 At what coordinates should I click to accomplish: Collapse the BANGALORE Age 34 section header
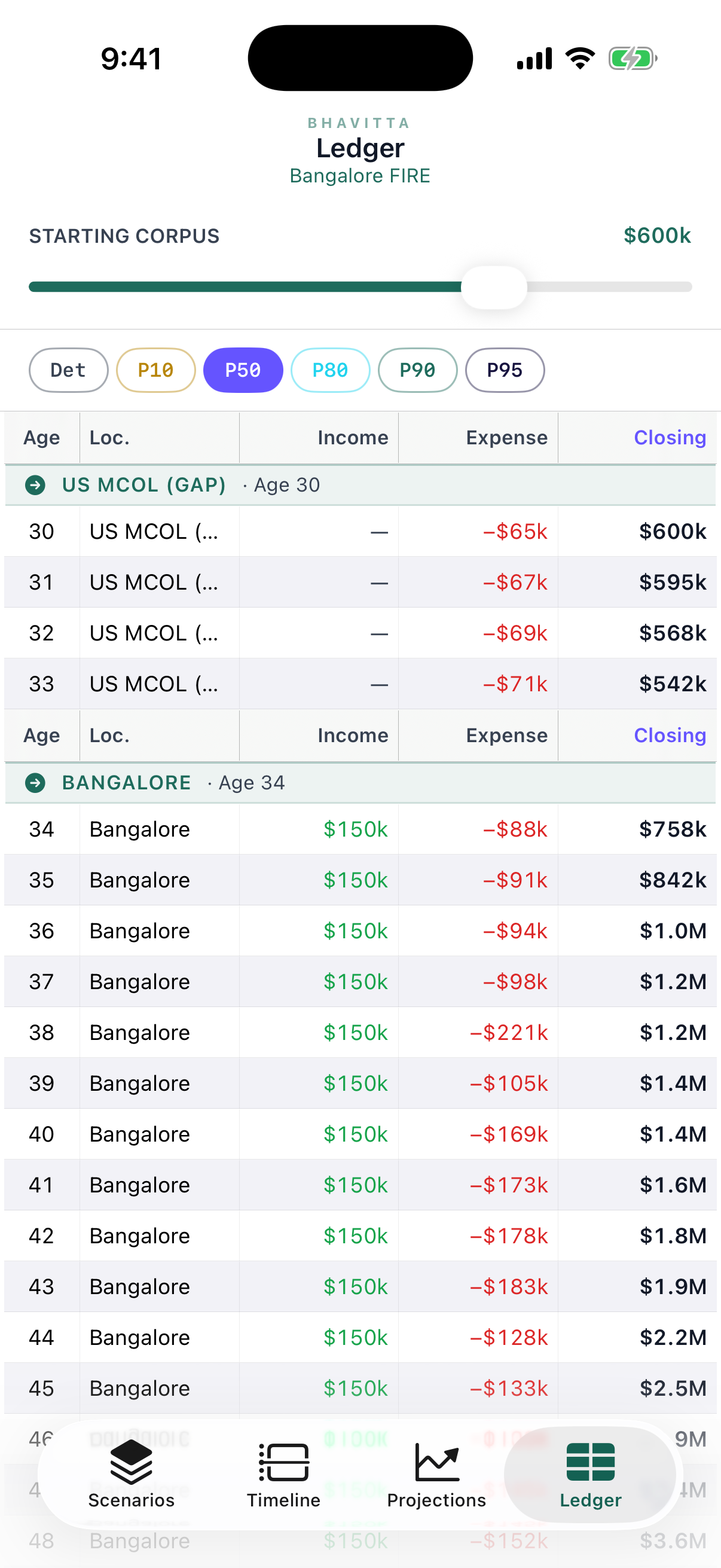tap(360, 783)
